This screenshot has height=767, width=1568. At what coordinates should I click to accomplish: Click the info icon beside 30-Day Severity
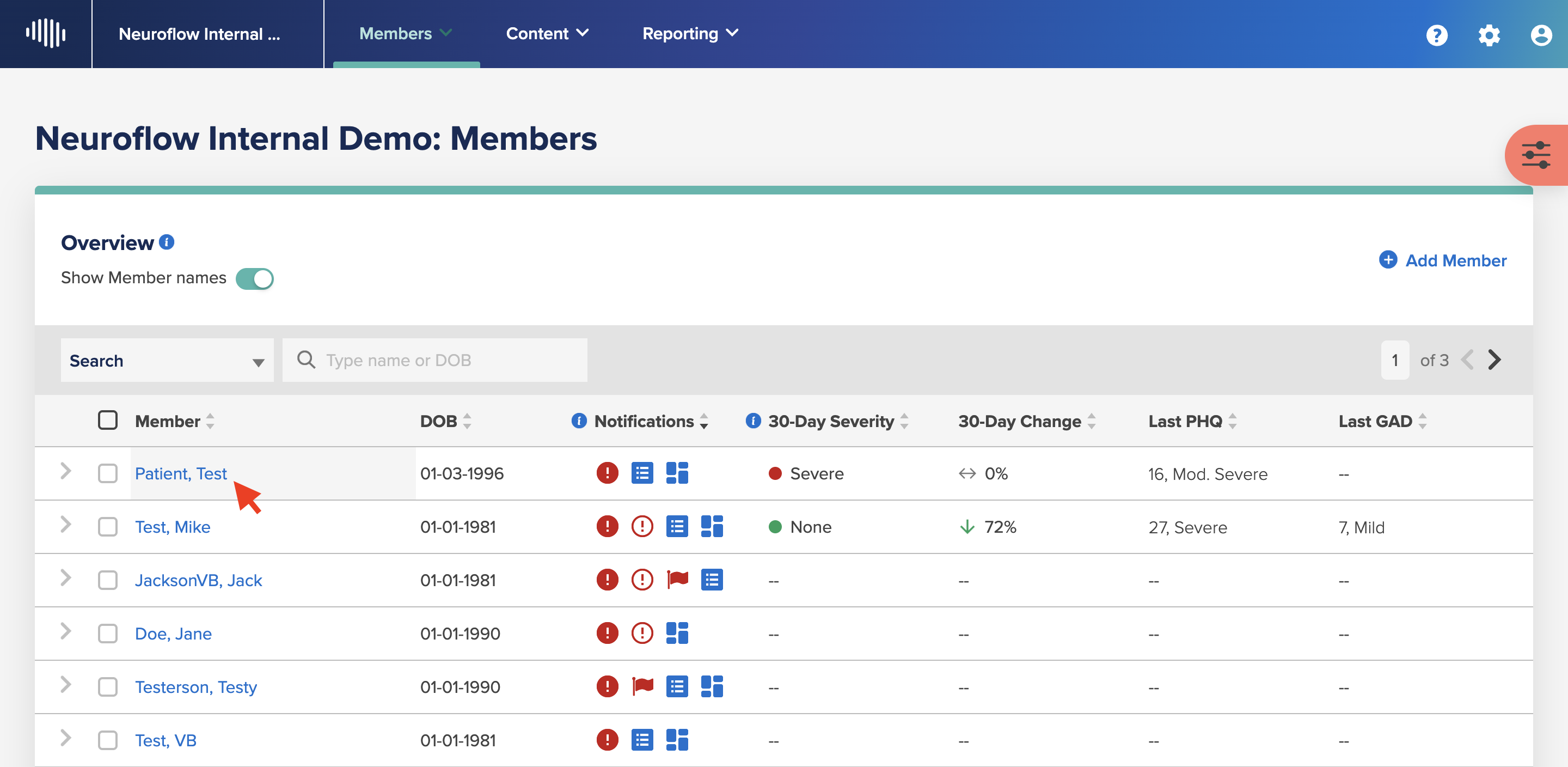pyautogui.click(x=753, y=421)
